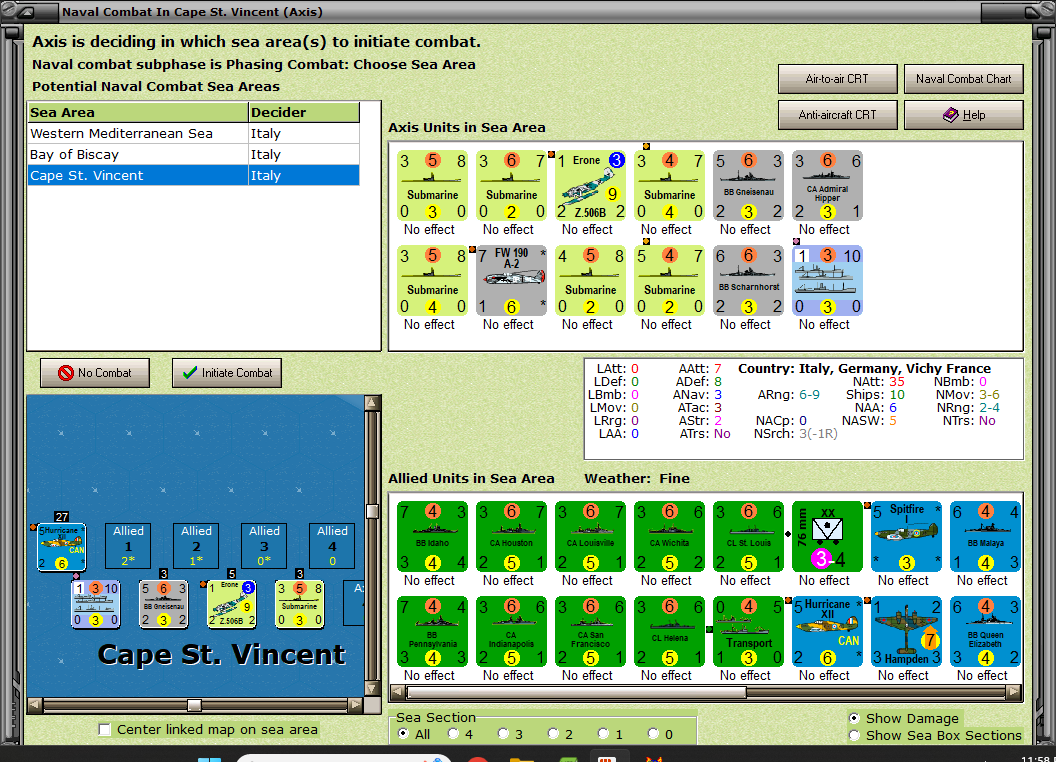Click the map horizontal scrollbar thumb
The width and height of the screenshot is (1056, 762).
click(x=195, y=705)
